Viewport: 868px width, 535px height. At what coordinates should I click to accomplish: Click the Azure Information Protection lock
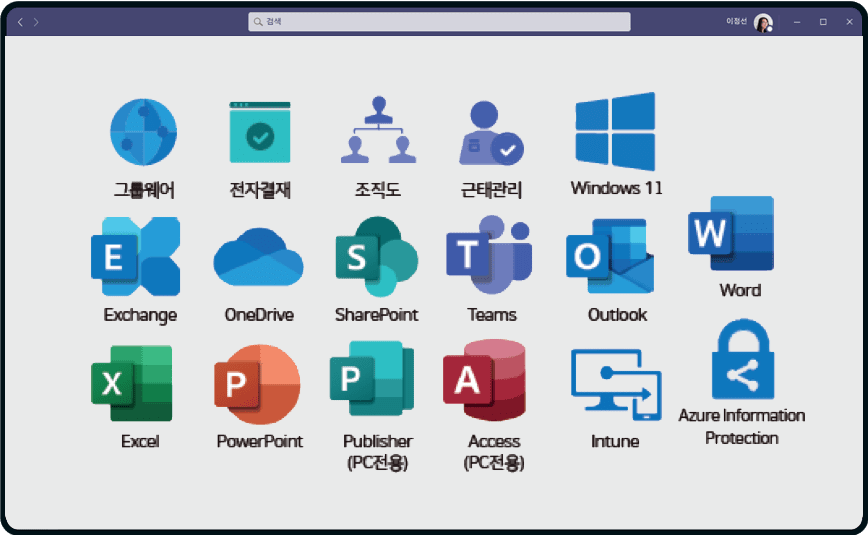[x=742, y=362]
